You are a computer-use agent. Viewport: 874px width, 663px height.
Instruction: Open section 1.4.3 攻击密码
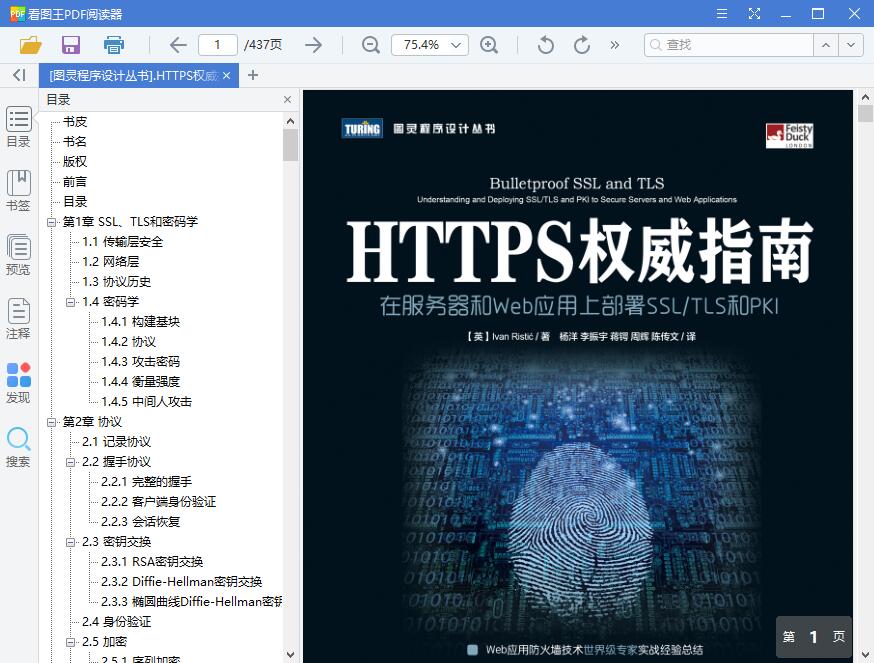140,362
